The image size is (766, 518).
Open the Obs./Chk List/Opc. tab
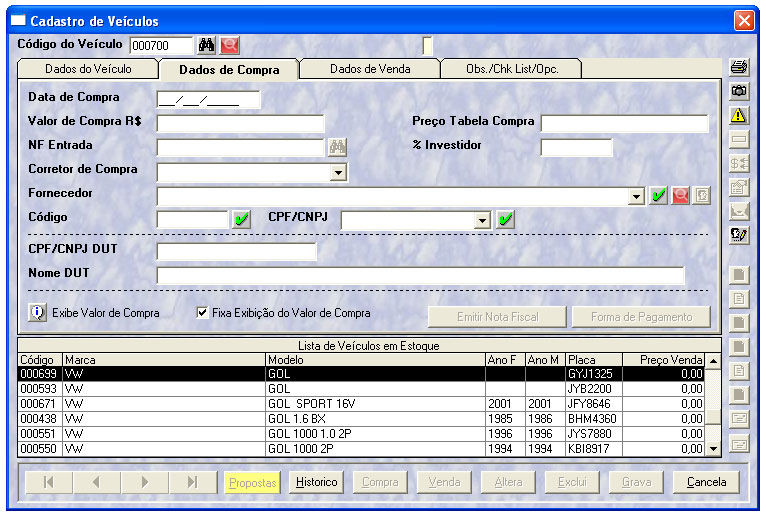(x=511, y=69)
